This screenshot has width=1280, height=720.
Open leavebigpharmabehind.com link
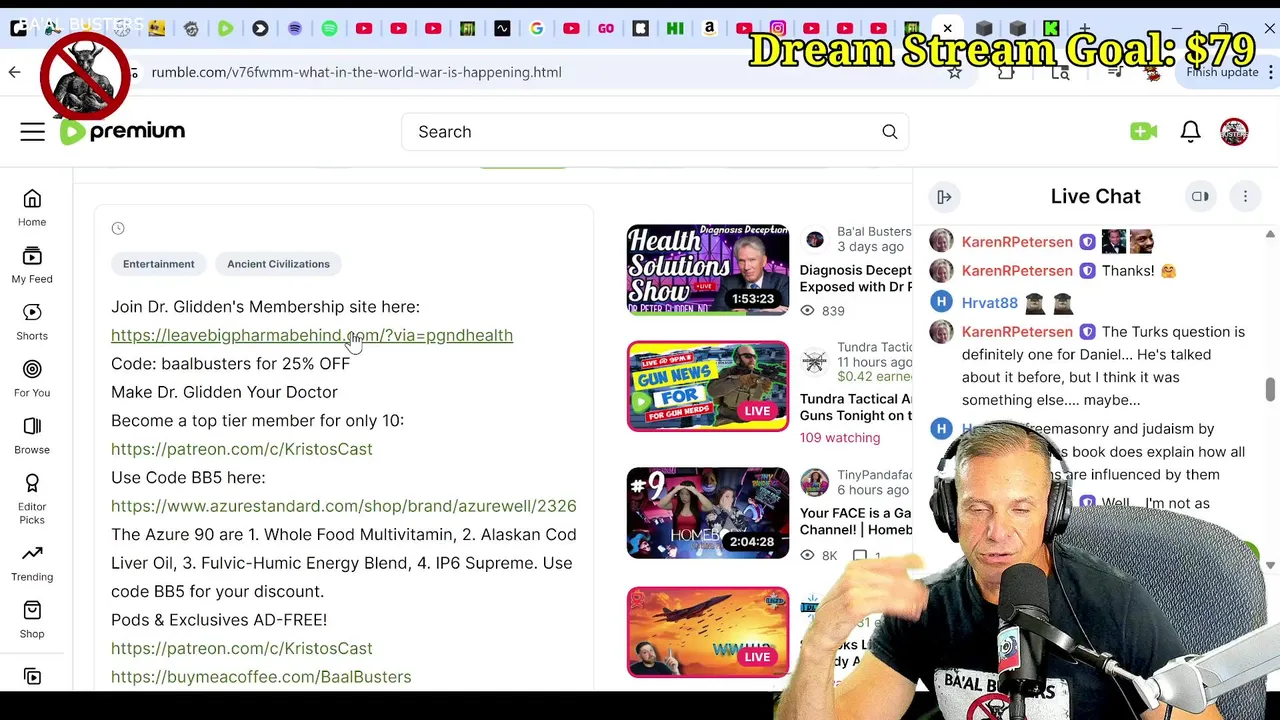click(312, 335)
